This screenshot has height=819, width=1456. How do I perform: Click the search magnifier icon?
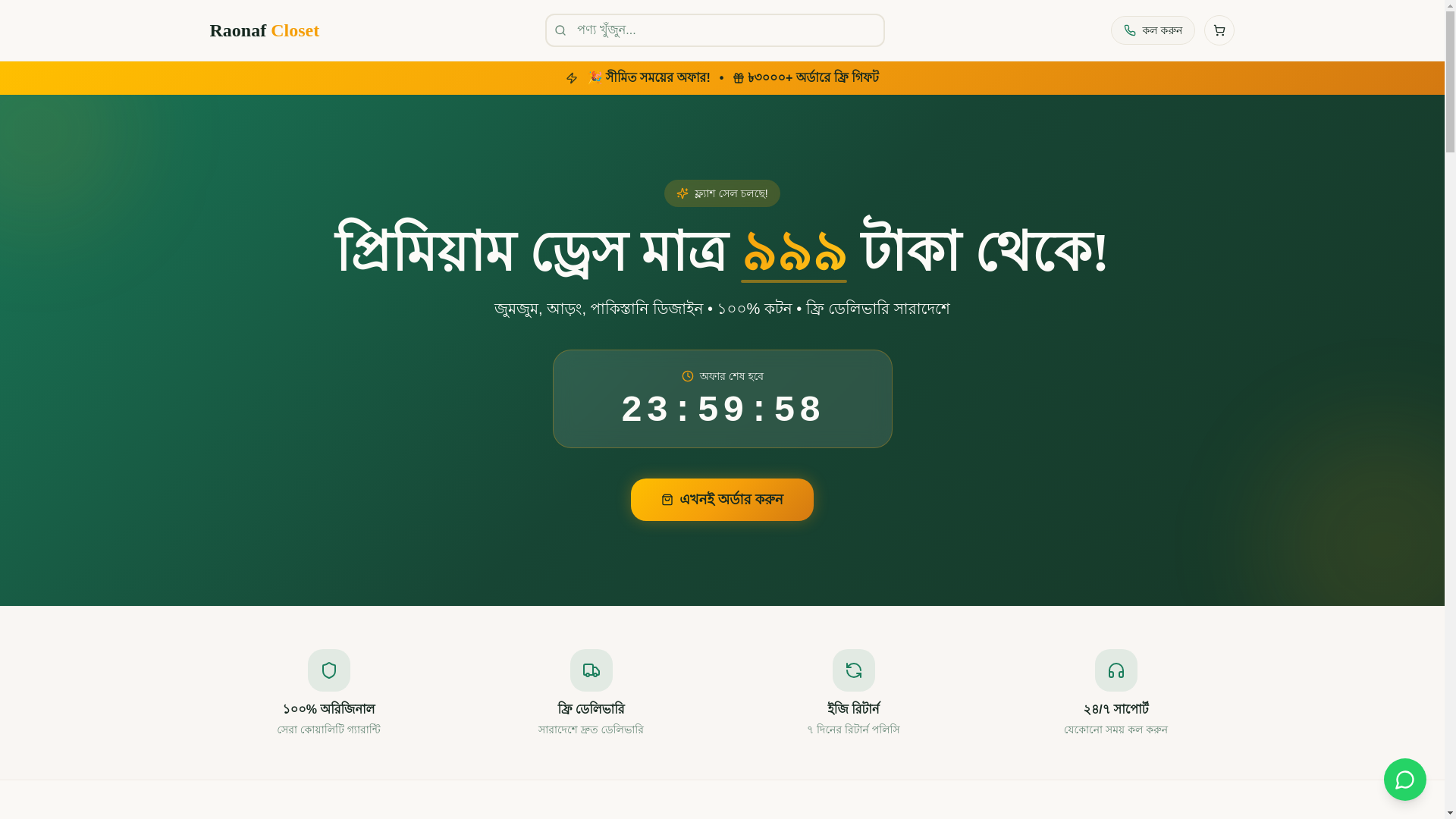[560, 31]
